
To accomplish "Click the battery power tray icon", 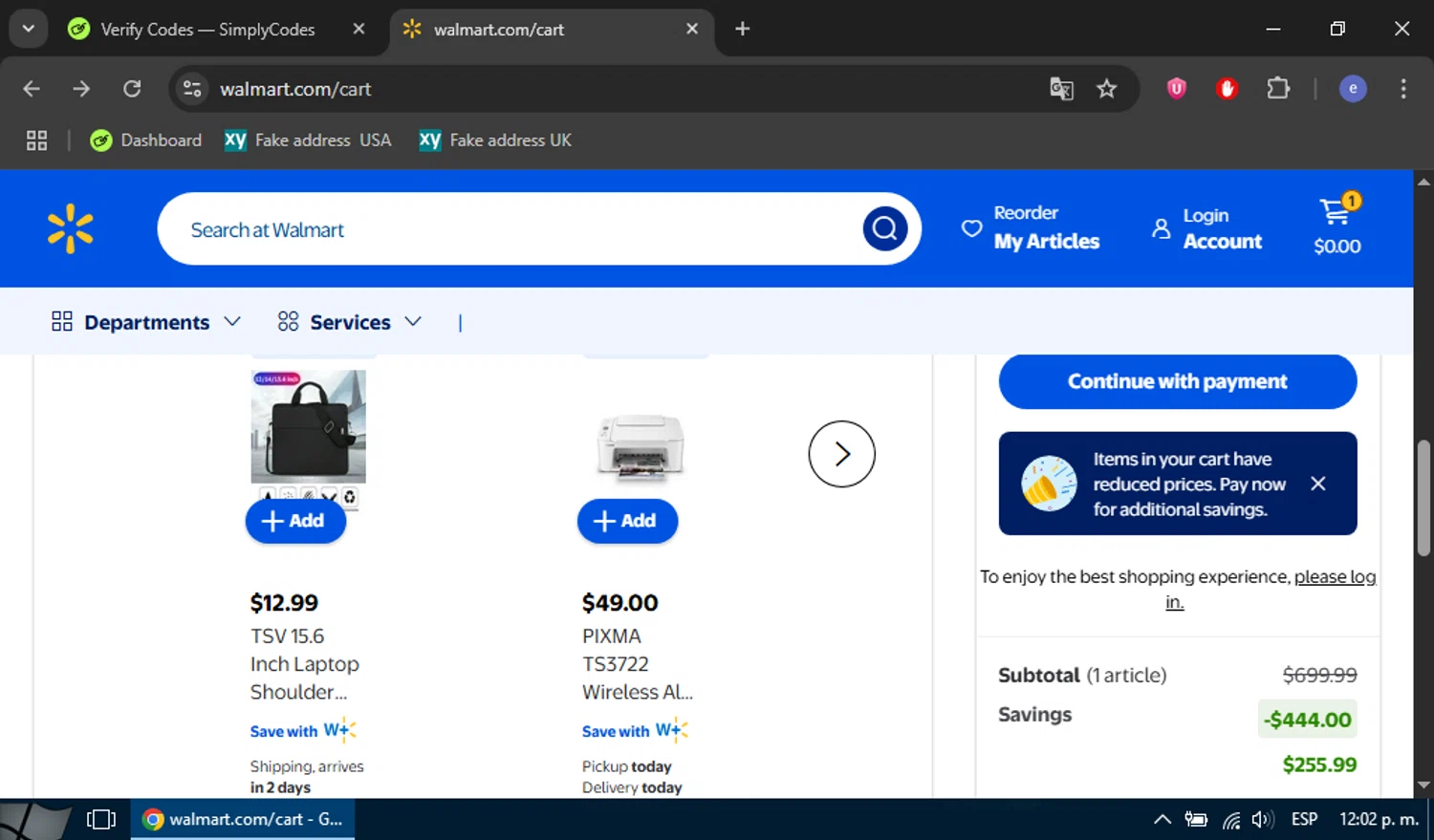I will click(1196, 820).
